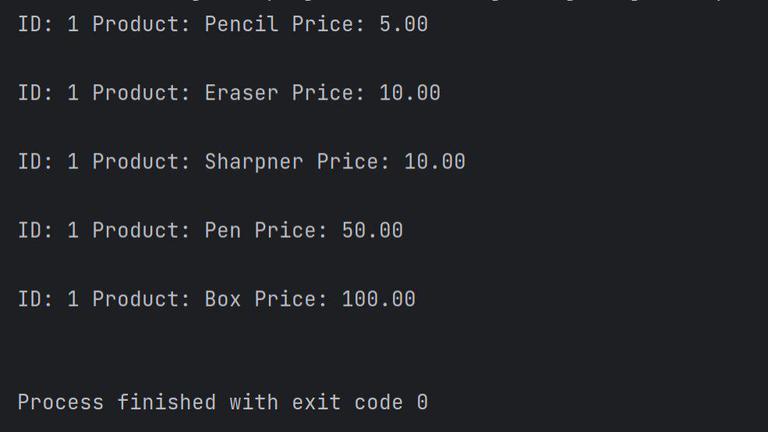Image resolution: width=768 pixels, height=432 pixels.
Task: Click the price 5.00 in console output
Action: pyautogui.click(x=403, y=24)
